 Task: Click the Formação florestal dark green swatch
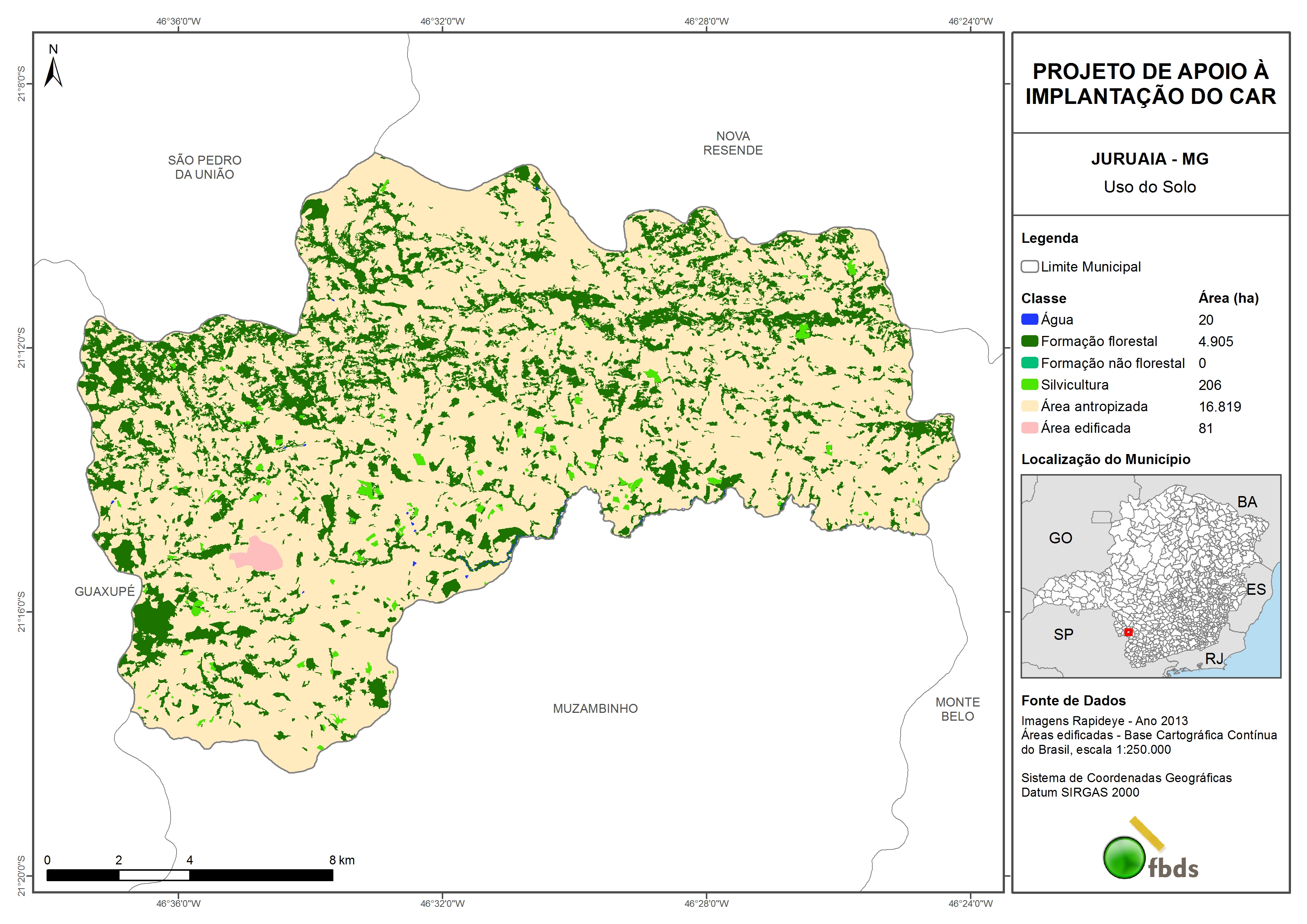pos(1029,341)
